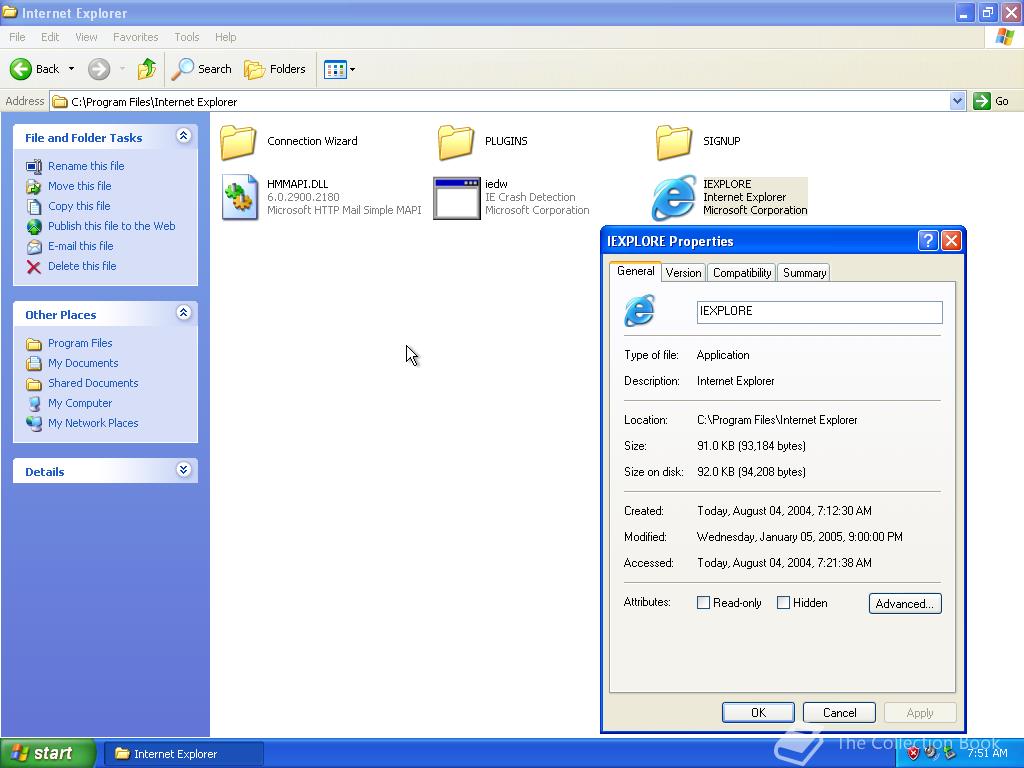Open the File menu
Screen dimensions: 1024x768
tap(17, 37)
